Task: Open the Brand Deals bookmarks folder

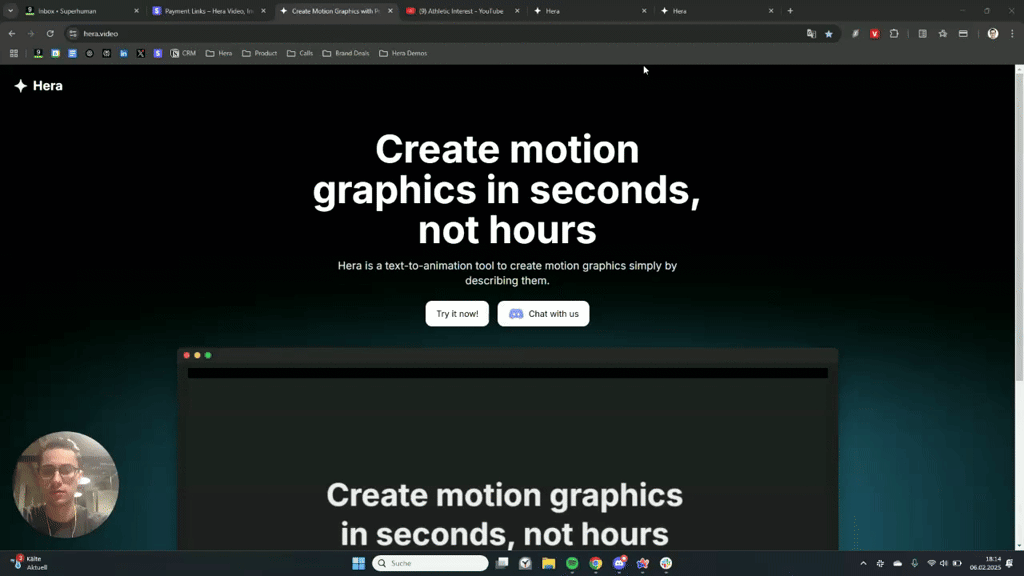Action: tap(345, 53)
